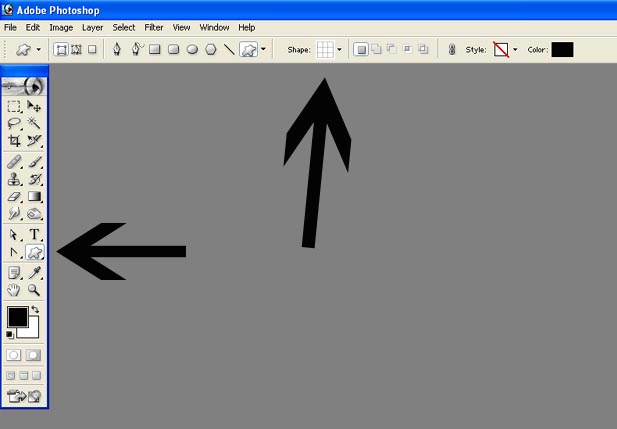The height and width of the screenshot is (429, 617).
Task: Choose Rounded Rectangle shape in options bar
Action: (x=174, y=49)
